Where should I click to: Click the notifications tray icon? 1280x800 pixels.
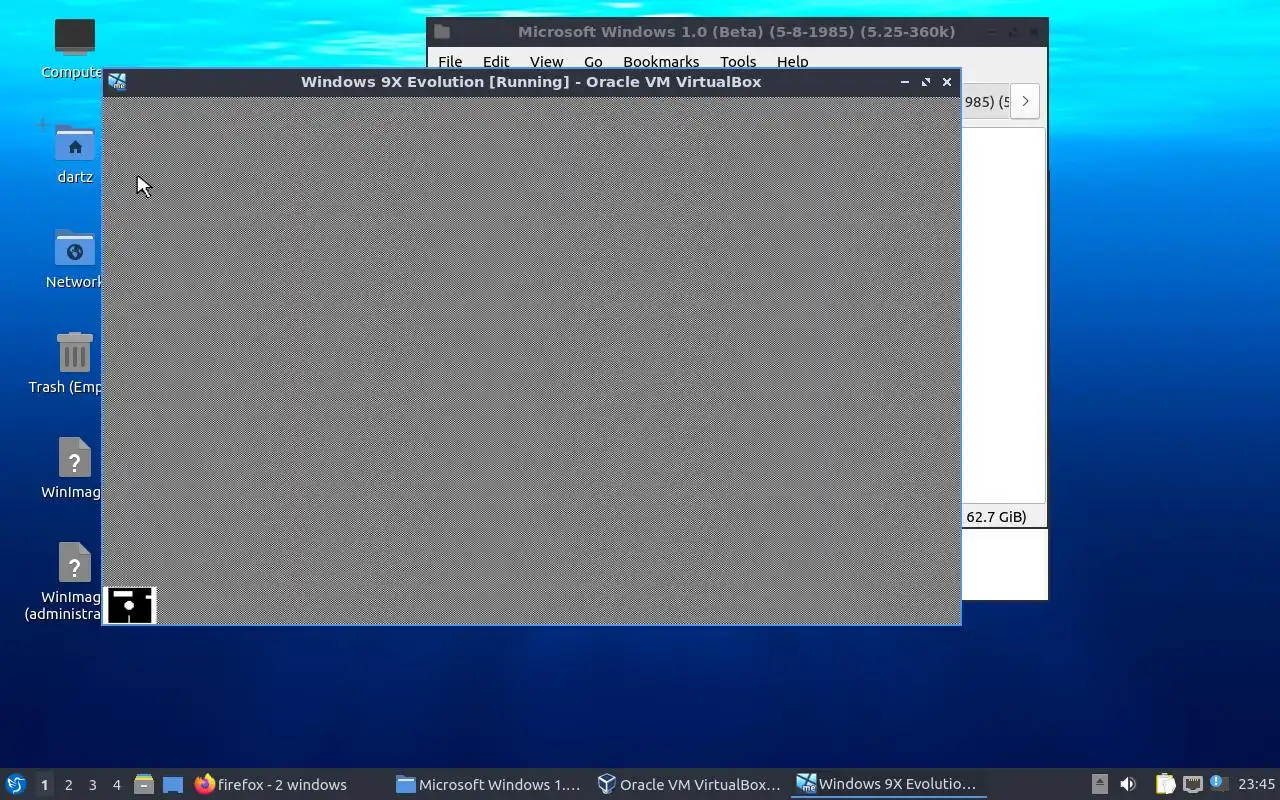coord(1218,783)
